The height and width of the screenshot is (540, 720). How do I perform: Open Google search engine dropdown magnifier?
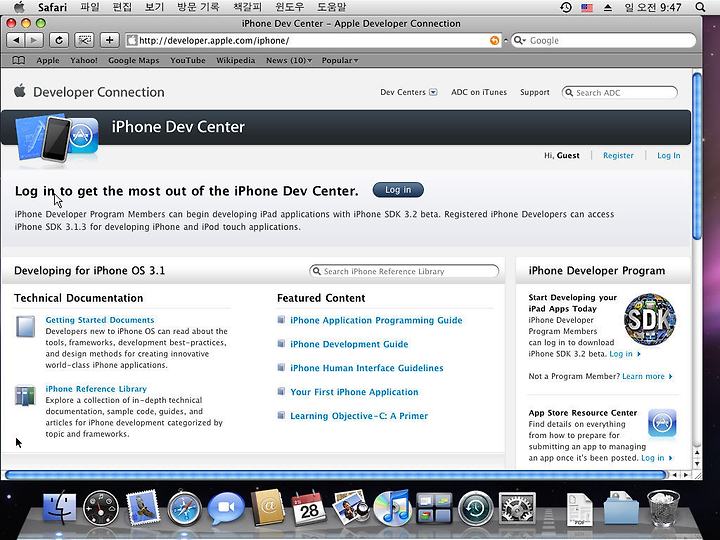519,40
